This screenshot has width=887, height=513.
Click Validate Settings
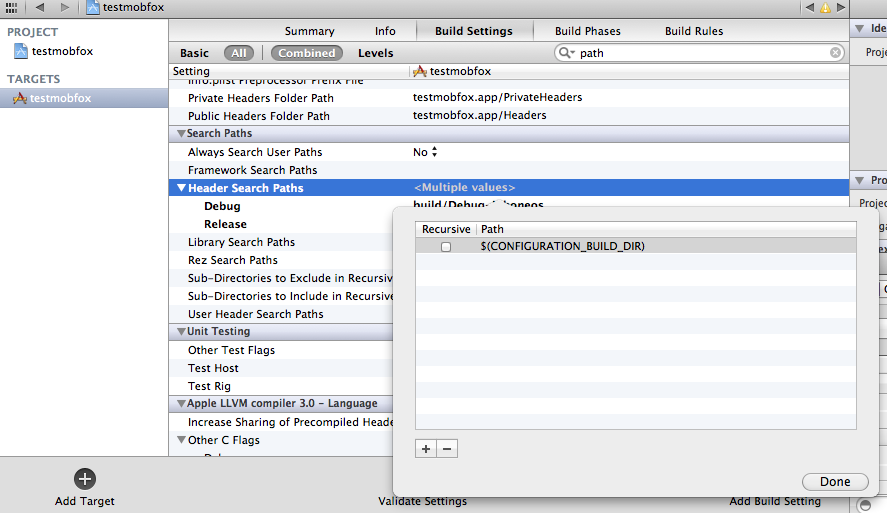pyautogui.click(x=423, y=501)
